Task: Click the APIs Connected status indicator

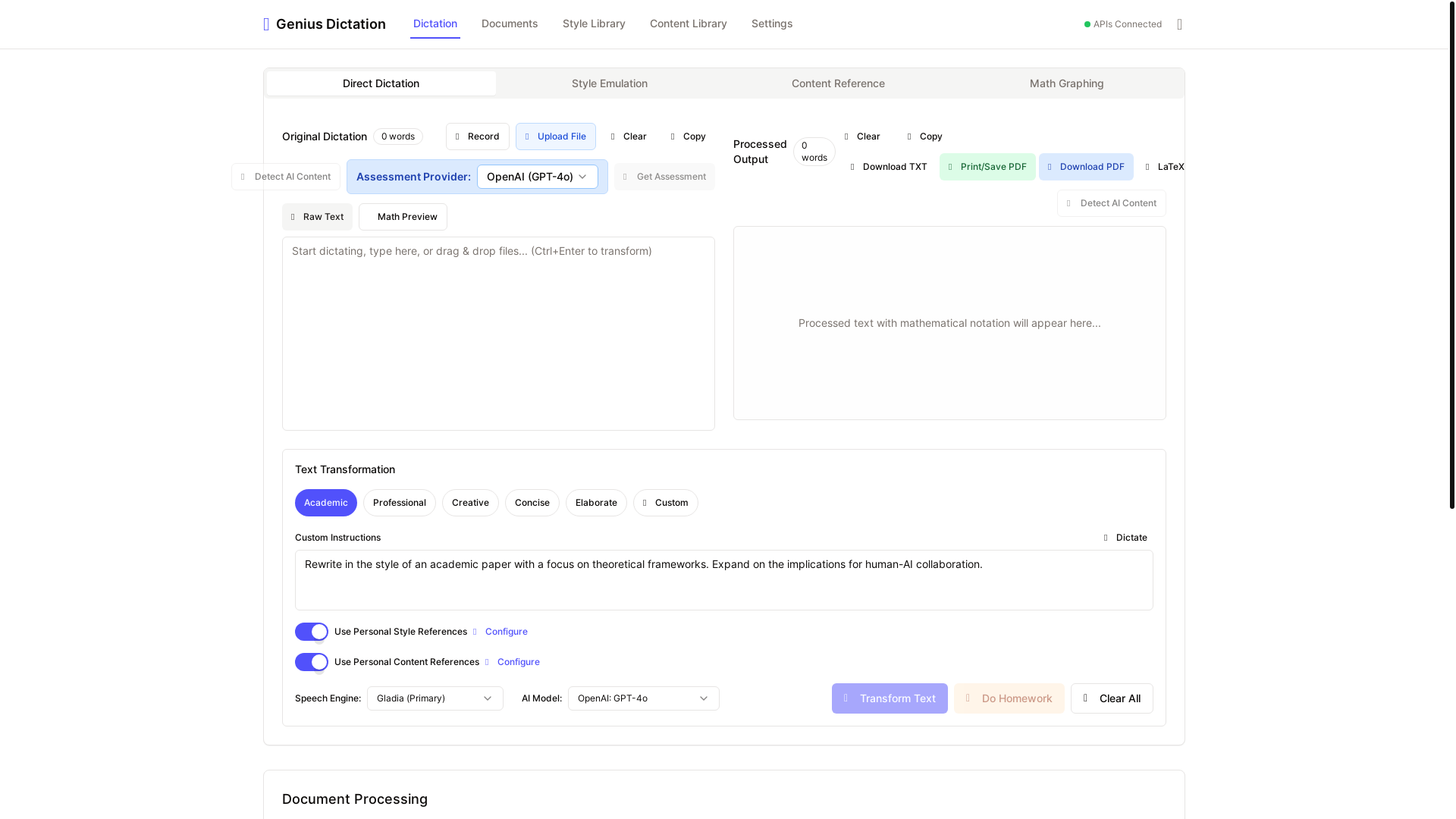Action: pyautogui.click(x=1123, y=24)
